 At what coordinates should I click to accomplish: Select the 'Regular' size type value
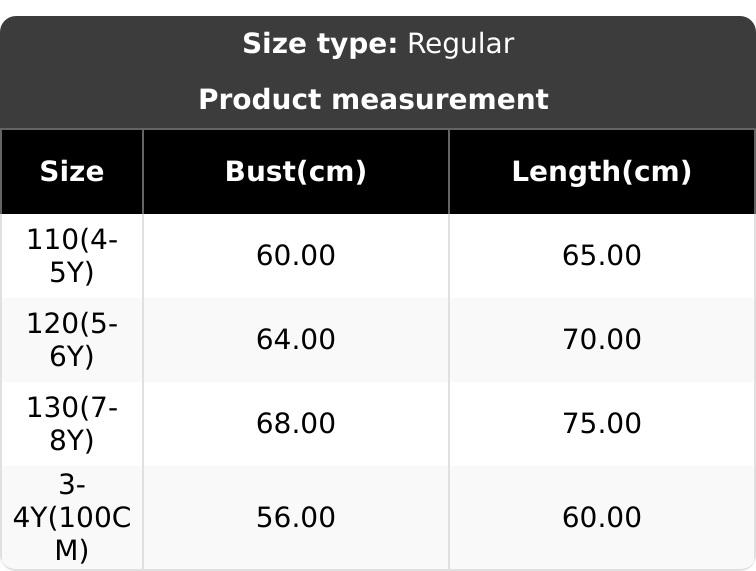461,44
